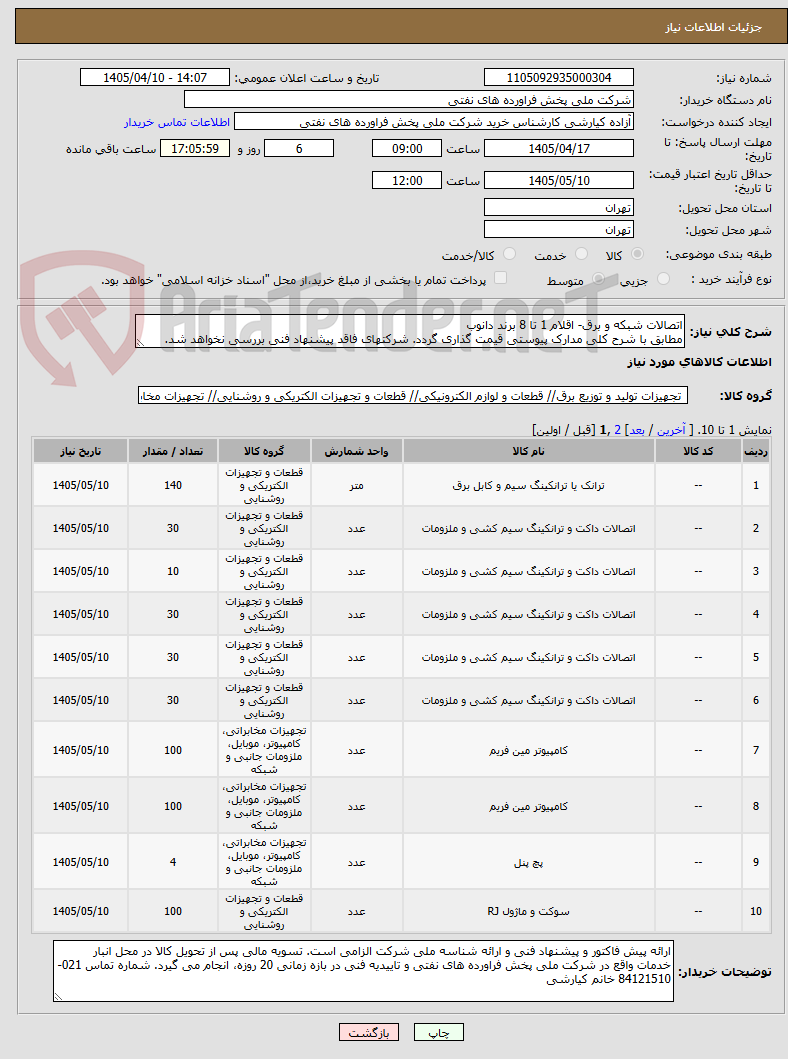Image resolution: width=788 pixels, height=1059 pixels.
Task: Click the buyer notes text area
Action: tap(363, 971)
